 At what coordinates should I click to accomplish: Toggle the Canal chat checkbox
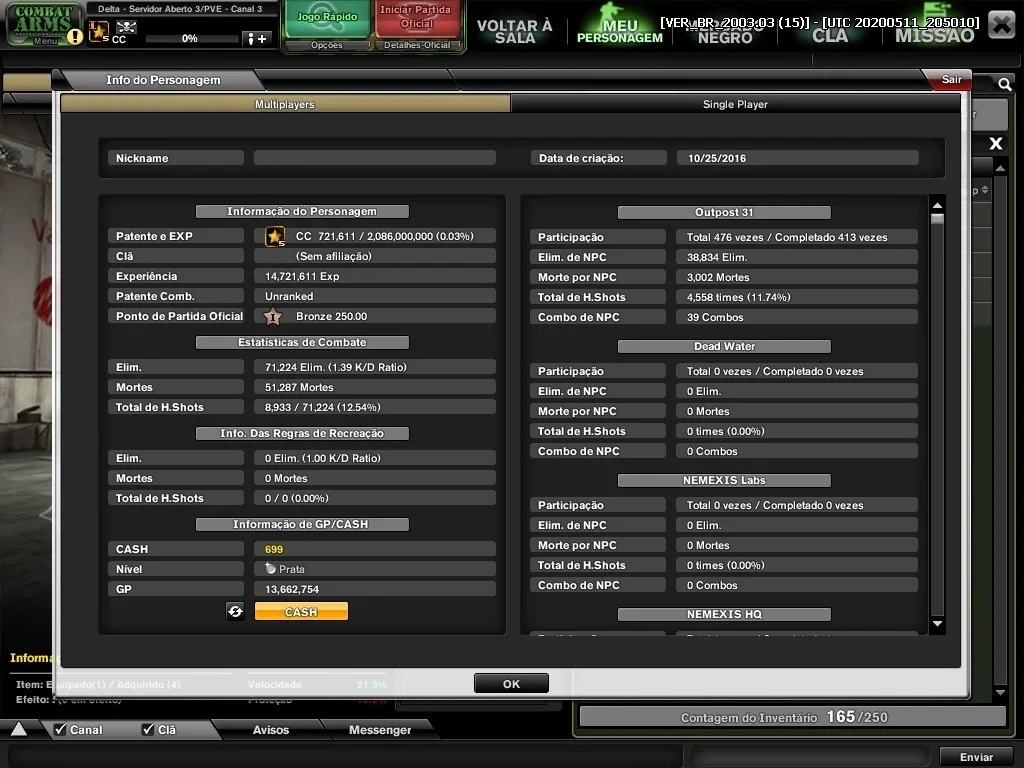pos(60,729)
